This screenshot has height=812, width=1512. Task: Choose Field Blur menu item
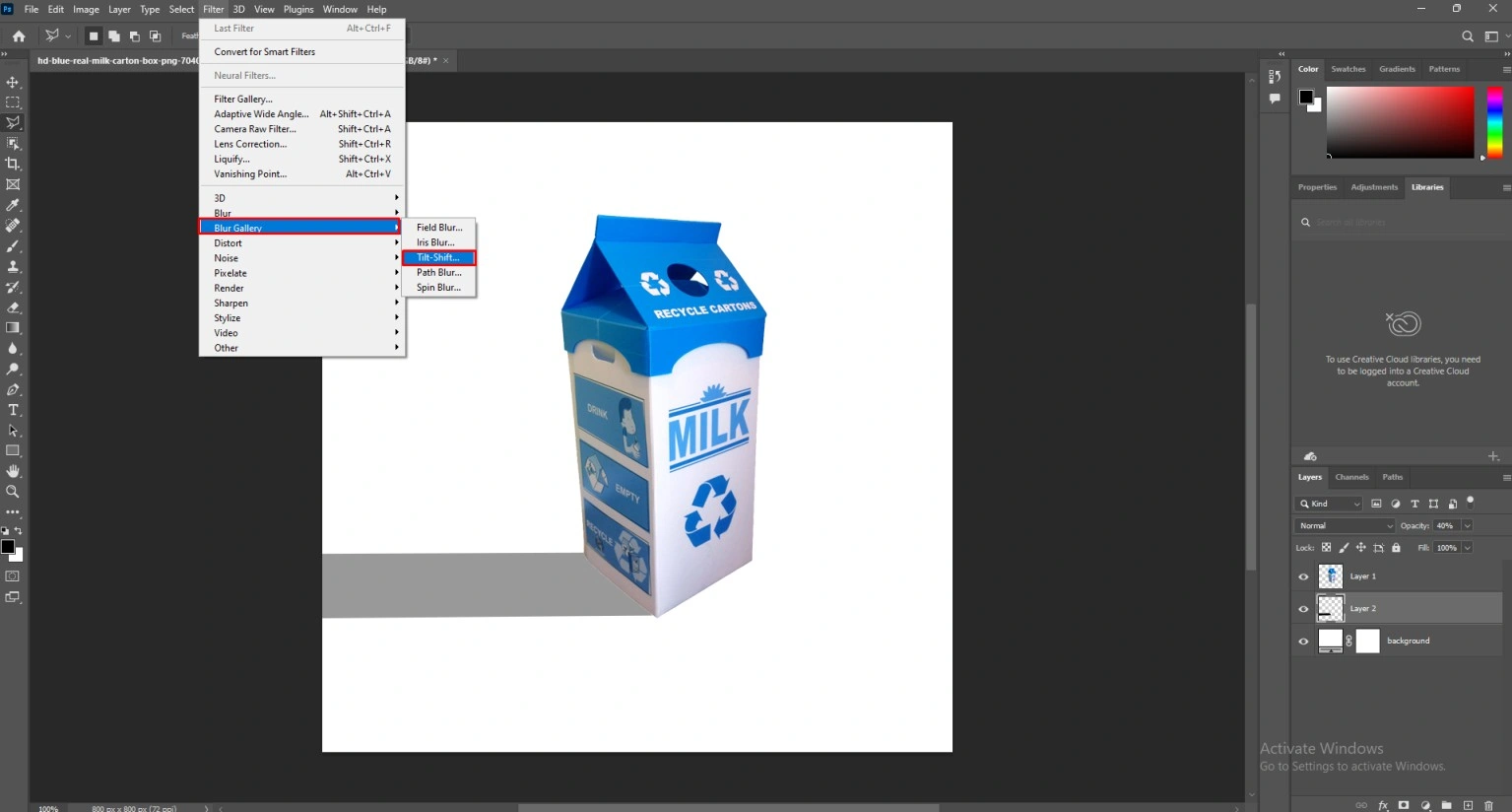pos(438,228)
